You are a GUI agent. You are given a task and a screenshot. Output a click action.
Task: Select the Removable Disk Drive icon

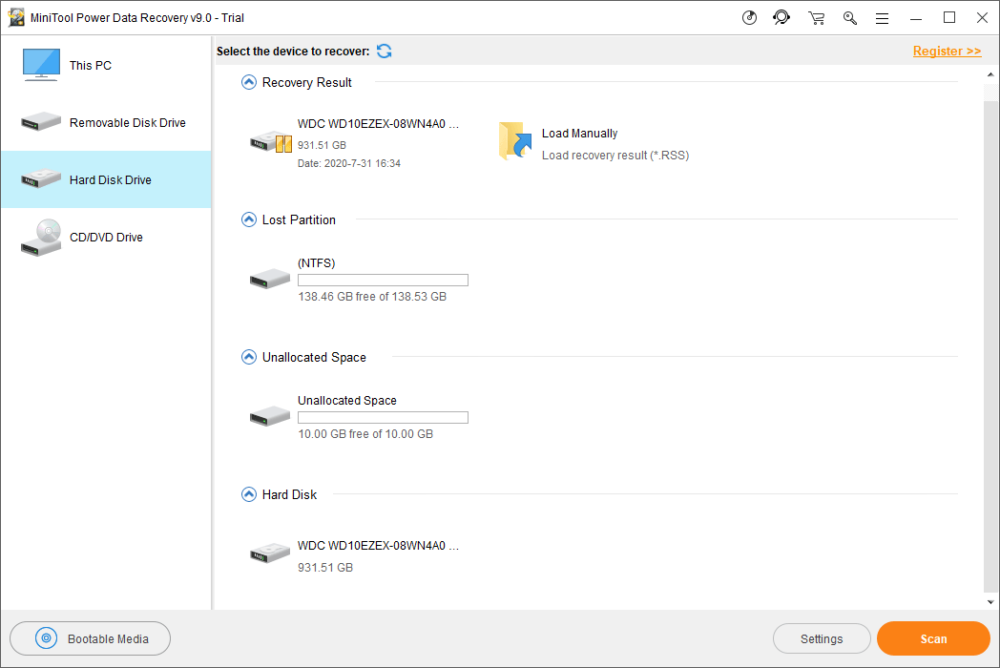(x=41, y=121)
